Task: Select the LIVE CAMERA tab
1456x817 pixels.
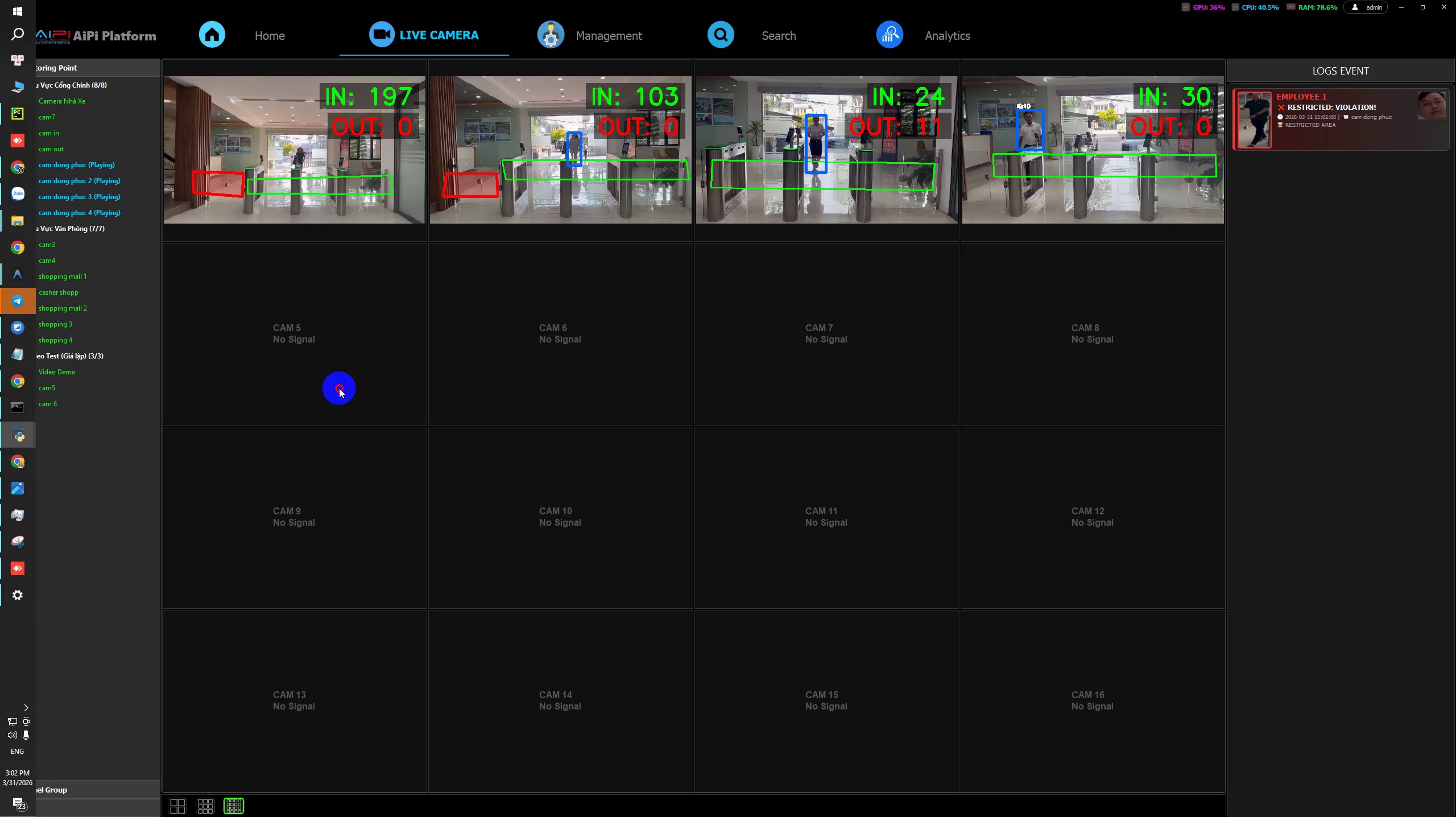Action: coord(424,35)
